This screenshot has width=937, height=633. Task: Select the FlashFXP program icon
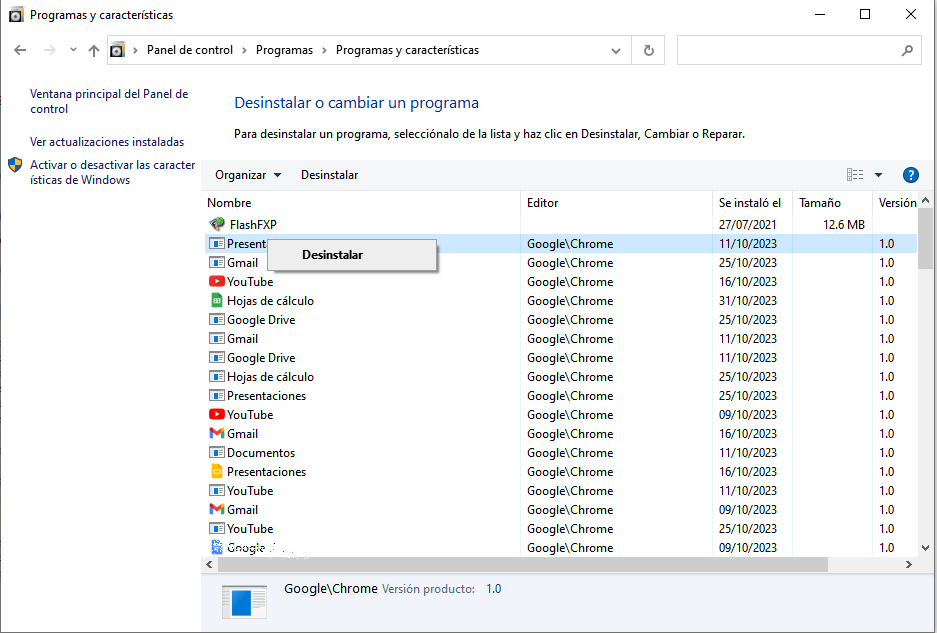[216, 224]
